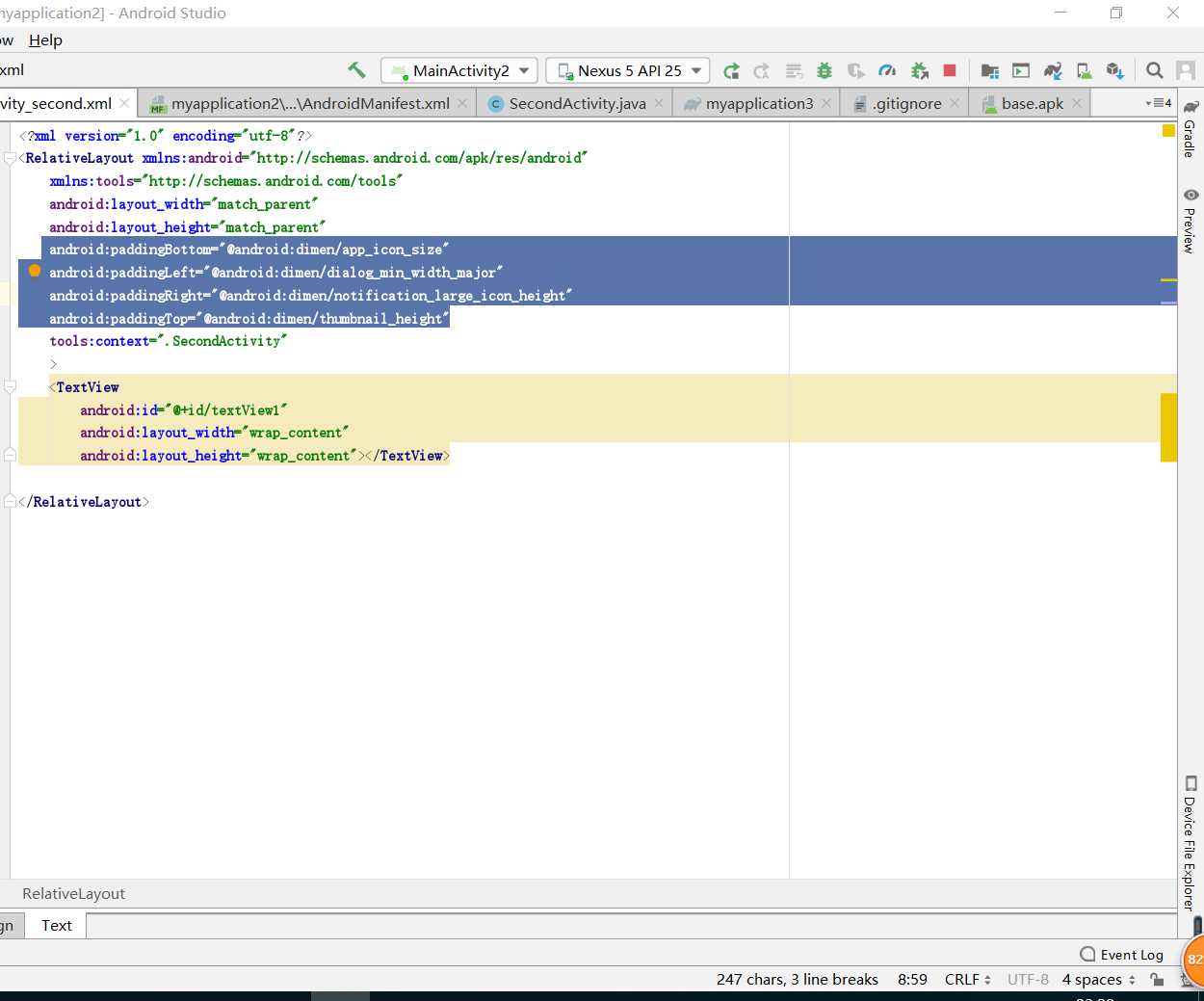Show the hidden tabs list dropdown
Screen dimensions: 1204x1001
(x=1158, y=103)
